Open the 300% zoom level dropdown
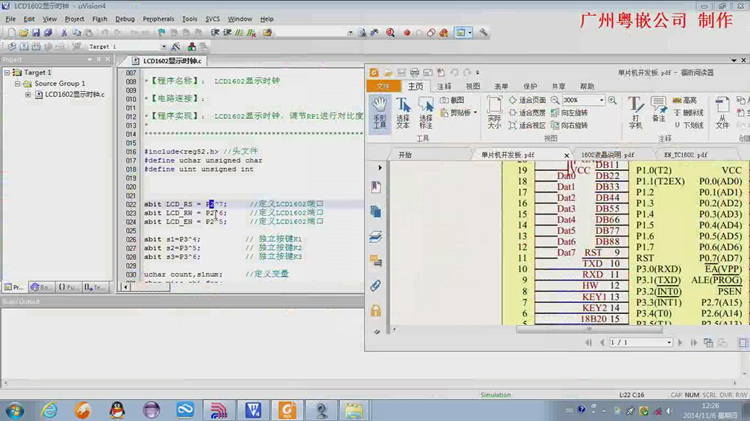The height and width of the screenshot is (421, 750). pos(601,100)
